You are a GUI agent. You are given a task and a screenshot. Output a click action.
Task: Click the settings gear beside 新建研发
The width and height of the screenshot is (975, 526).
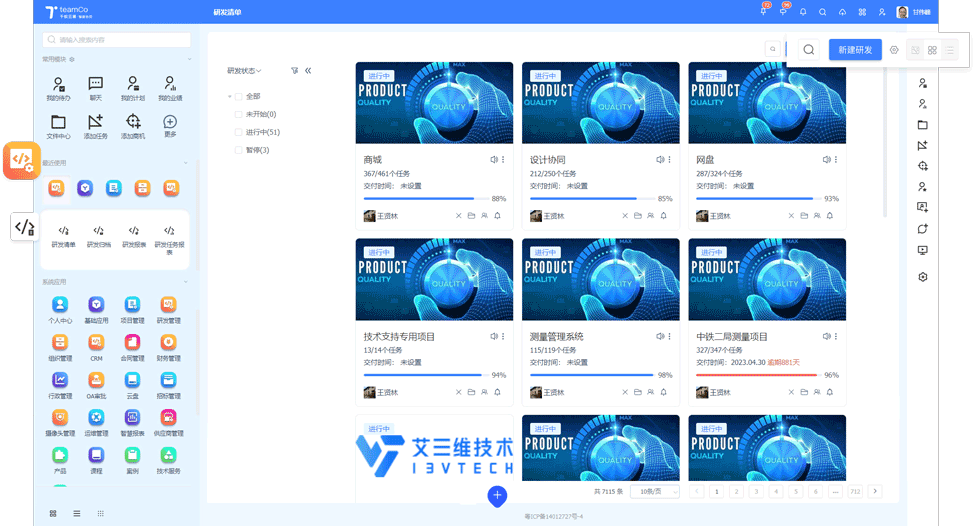click(x=894, y=50)
